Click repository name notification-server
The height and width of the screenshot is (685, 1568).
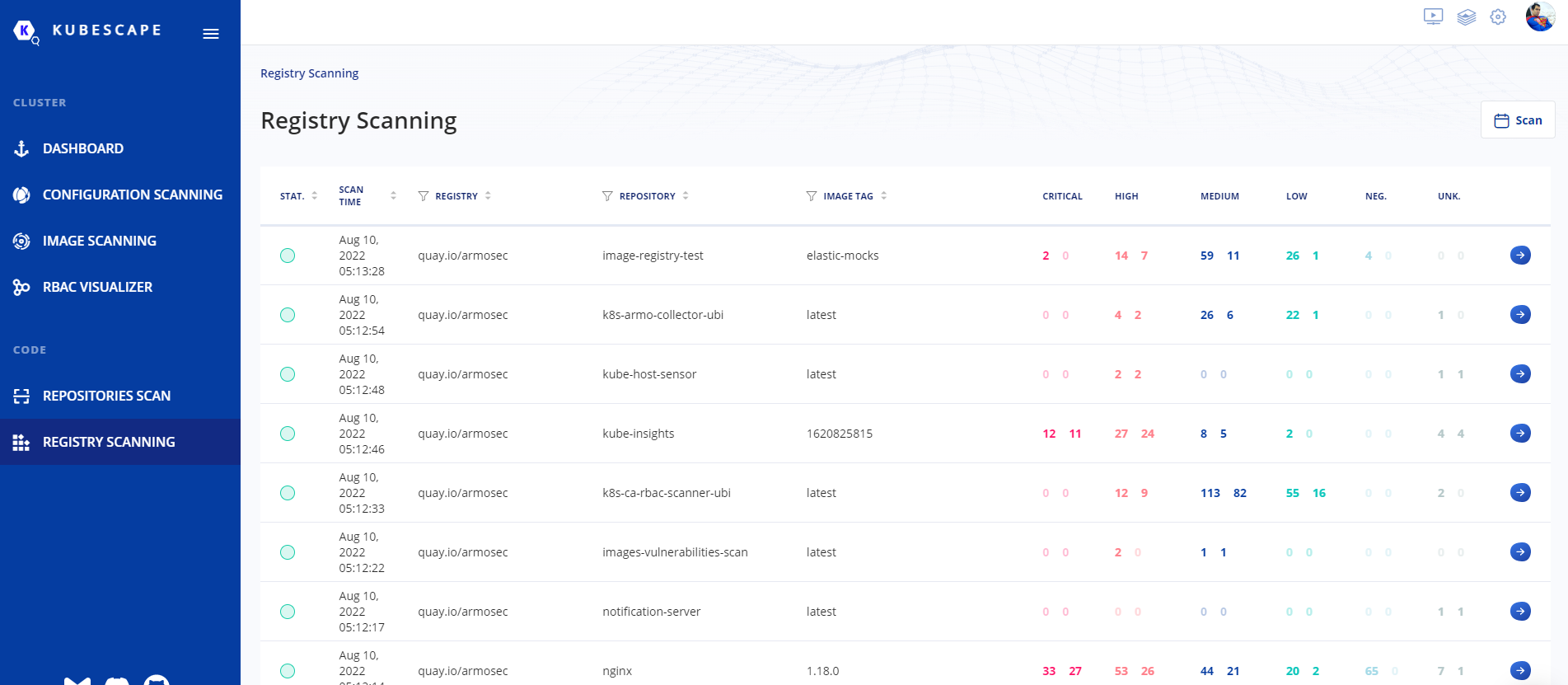click(x=652, y=612)
